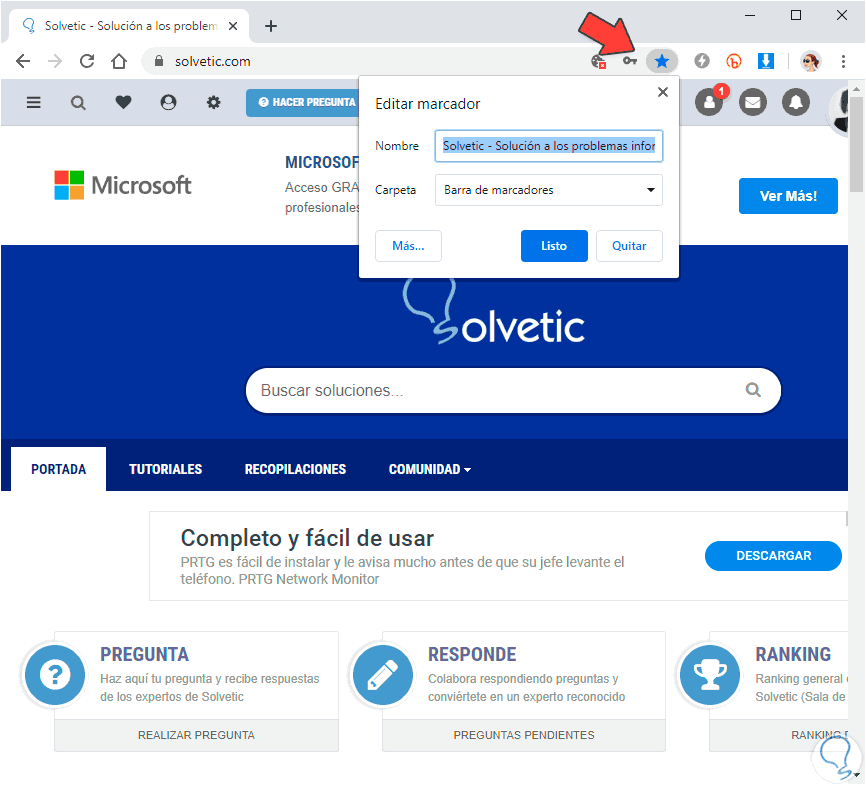Click the RESPONDE heading
This screenshot has width=866, height=785.
coord(472,655)
